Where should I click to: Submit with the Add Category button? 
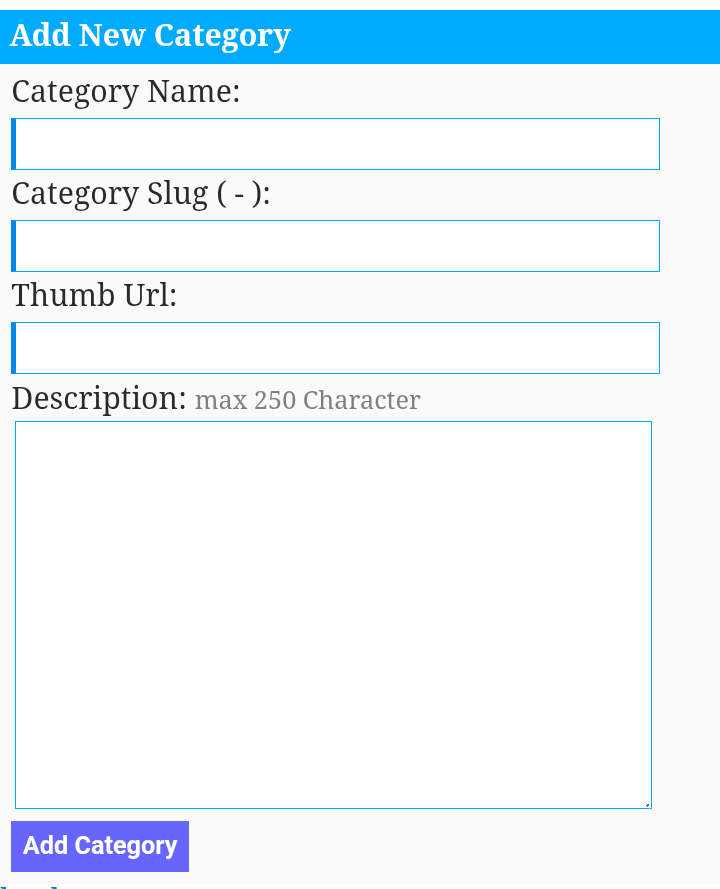[x=100, y=846]
